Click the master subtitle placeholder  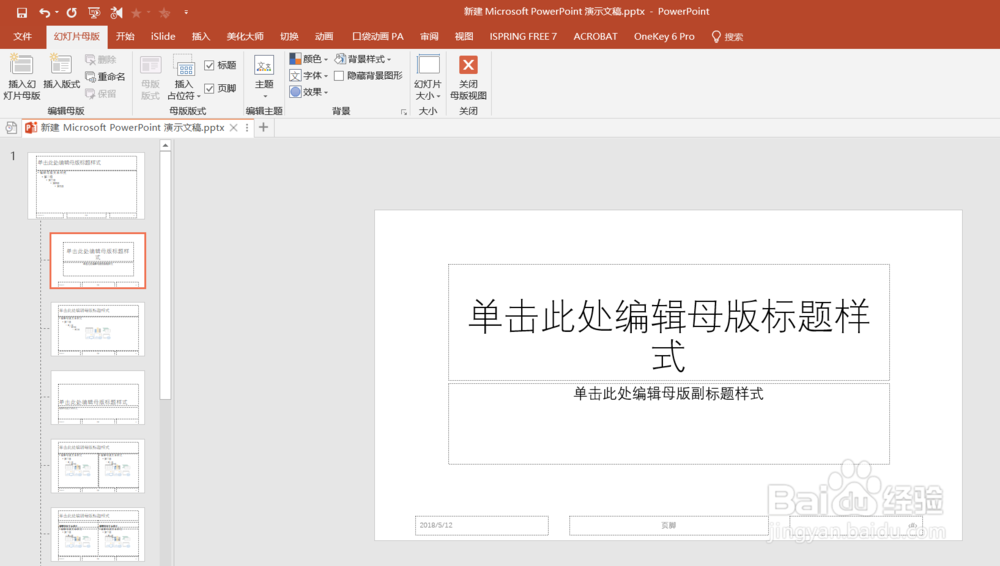click(x=668, y=424)
